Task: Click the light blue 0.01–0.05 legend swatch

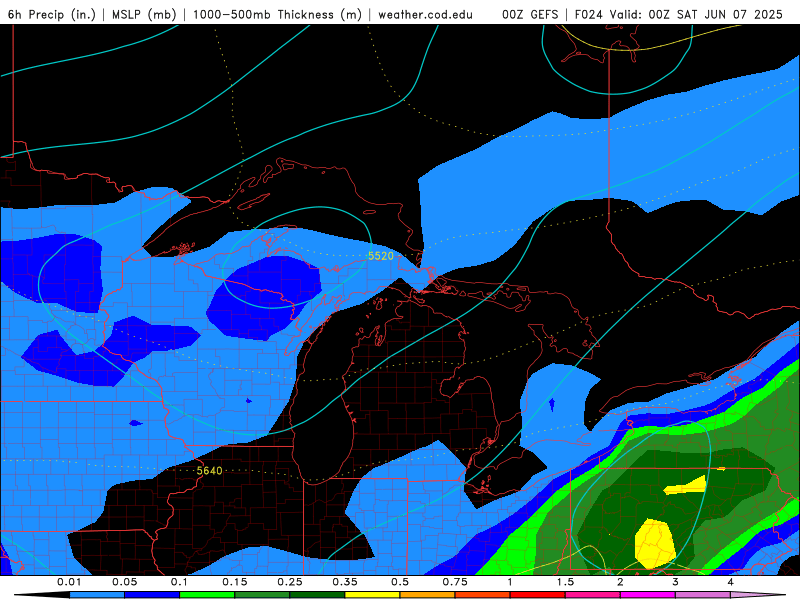Action: (97, 595)
